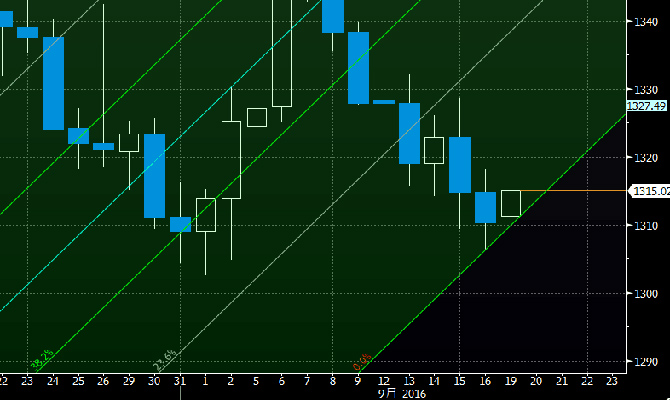The height and width of the screenshot is (400, 670).
Task: Select the 1315.02 current price tag
Action: click(x=647, y=190)
